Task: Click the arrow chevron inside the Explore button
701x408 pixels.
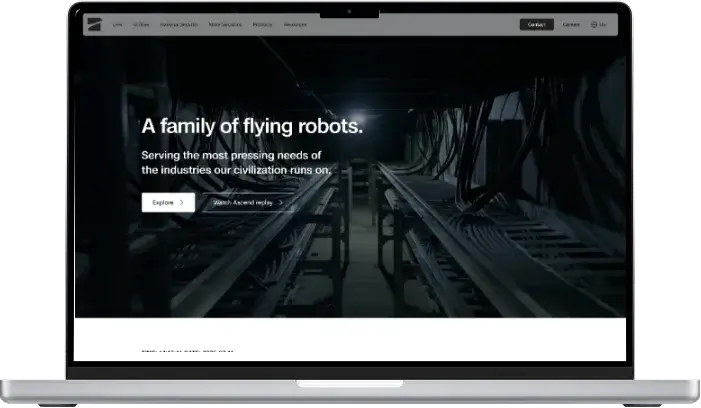Action: pyautogui.click(x=182, y=202)
